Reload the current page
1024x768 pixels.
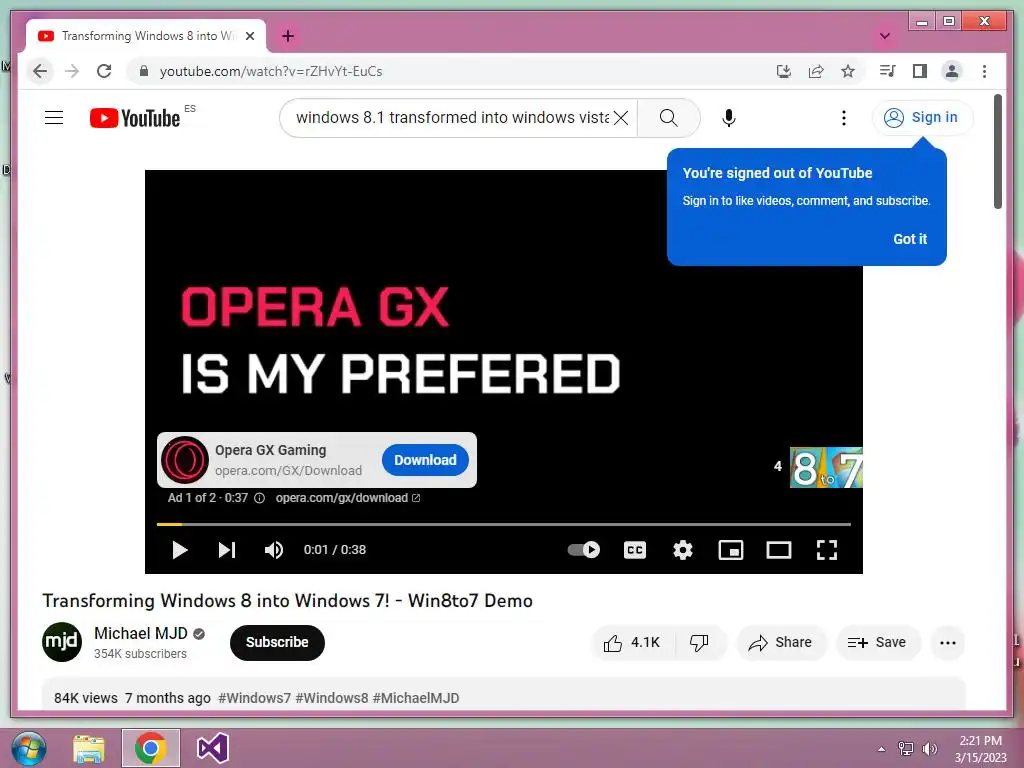(x=104, y=71)
